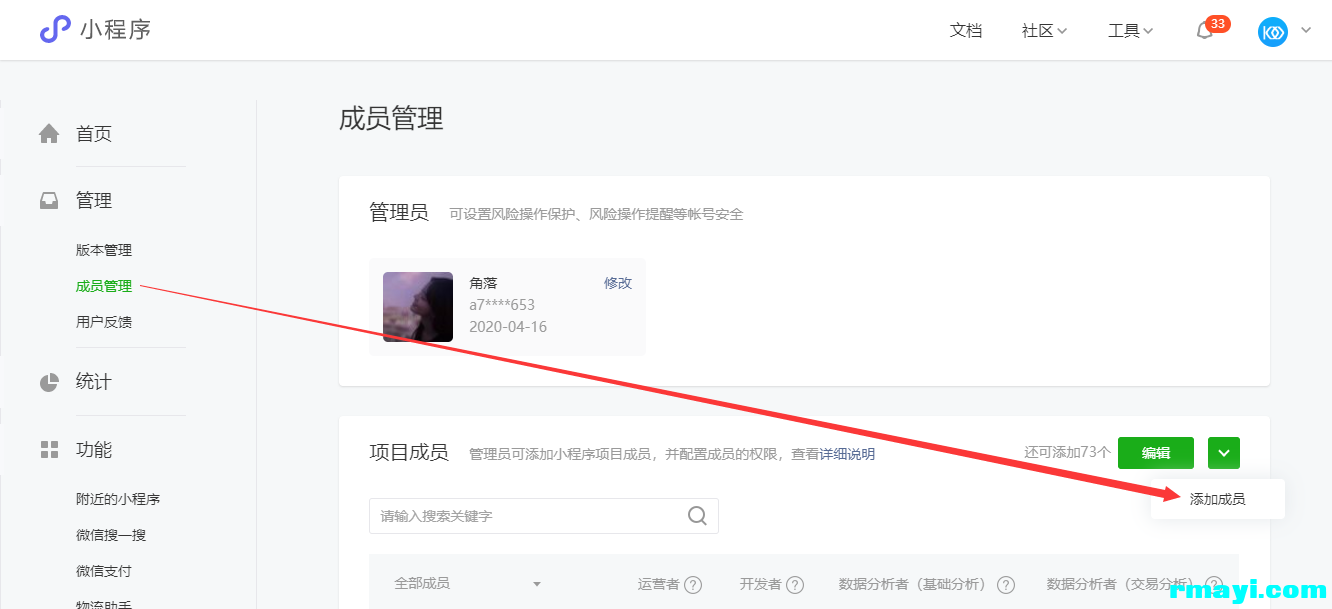Viewport: 1332px width, 609px height.
Task: Open the 运营者 help question mark
Action: pos(692,585)
